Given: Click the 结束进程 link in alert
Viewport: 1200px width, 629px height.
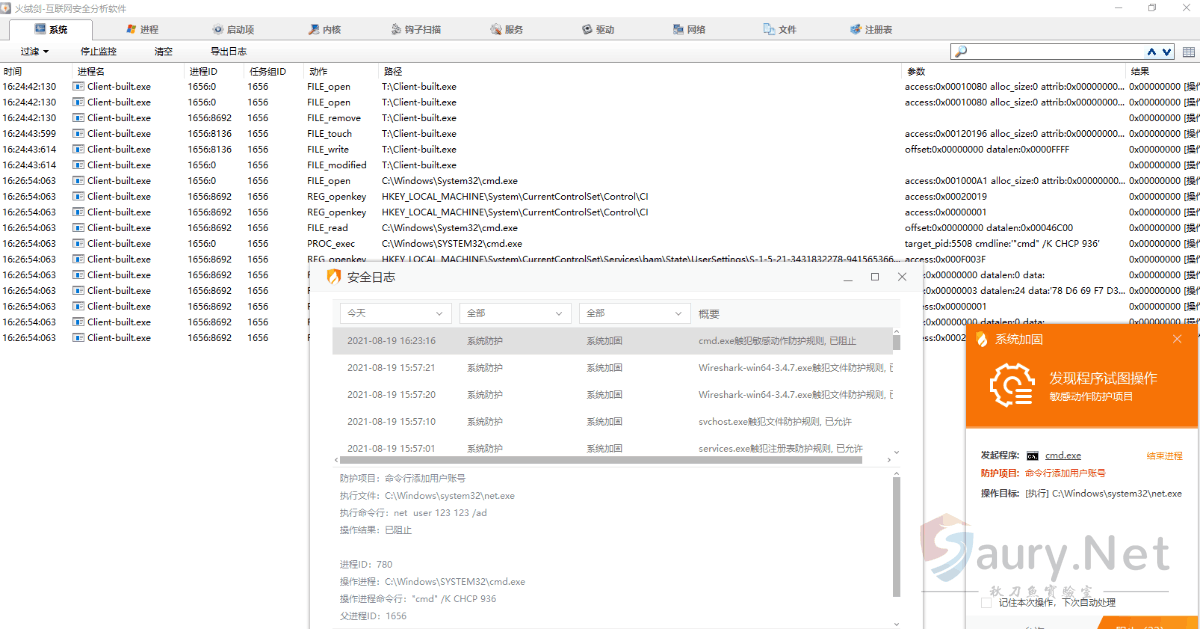Looking at the screenshot, I should [x=1164, y=456].
